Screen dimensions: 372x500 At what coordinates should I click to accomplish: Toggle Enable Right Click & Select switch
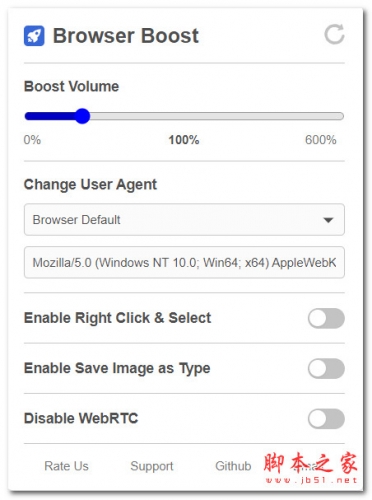coord(326,318)
